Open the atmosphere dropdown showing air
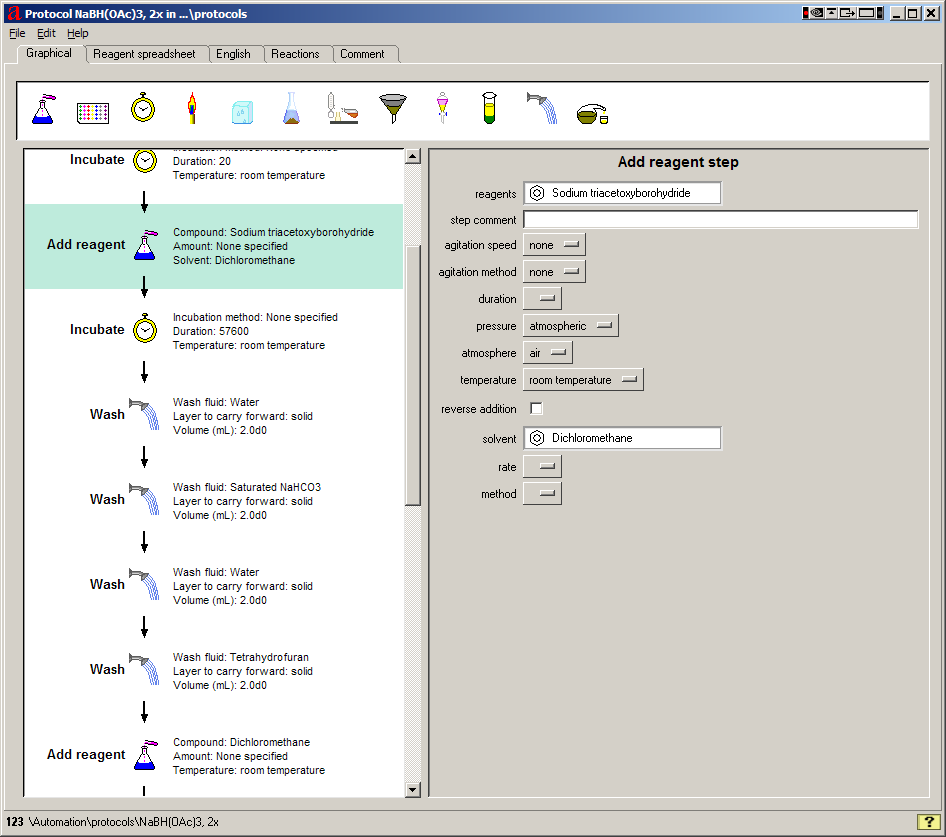 point(547,353)
